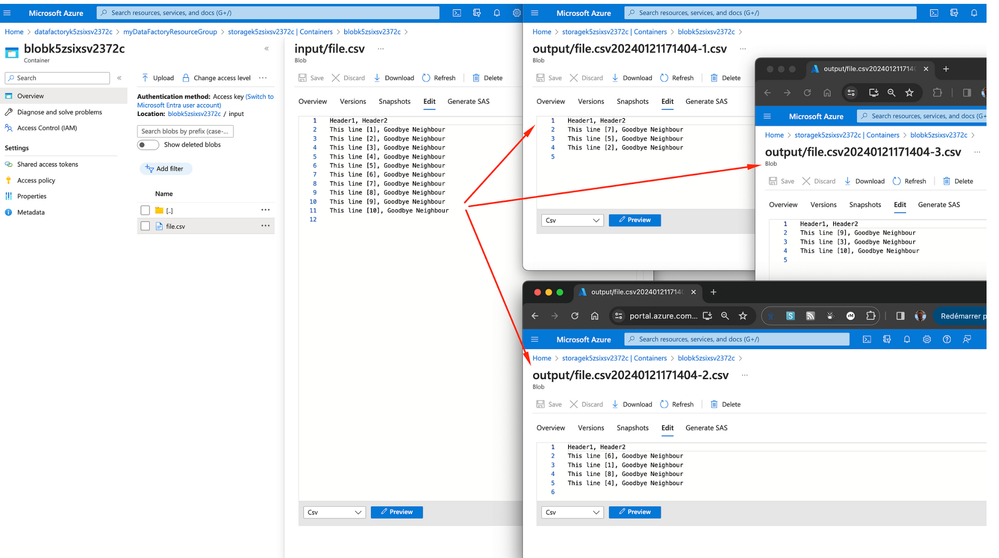Click Change access level lock icon
This screenshot has width=999, height=558.
click(186, 78)
